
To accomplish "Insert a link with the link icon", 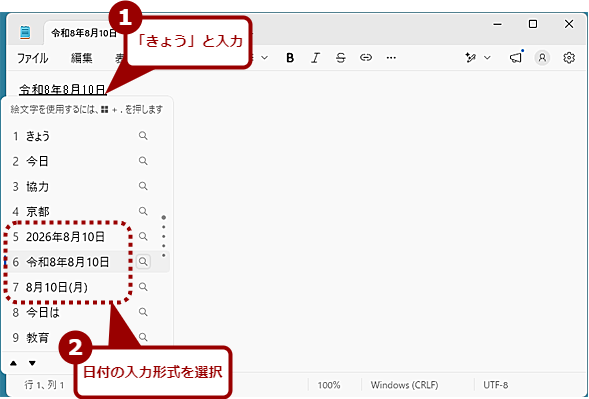I will 366,58.
